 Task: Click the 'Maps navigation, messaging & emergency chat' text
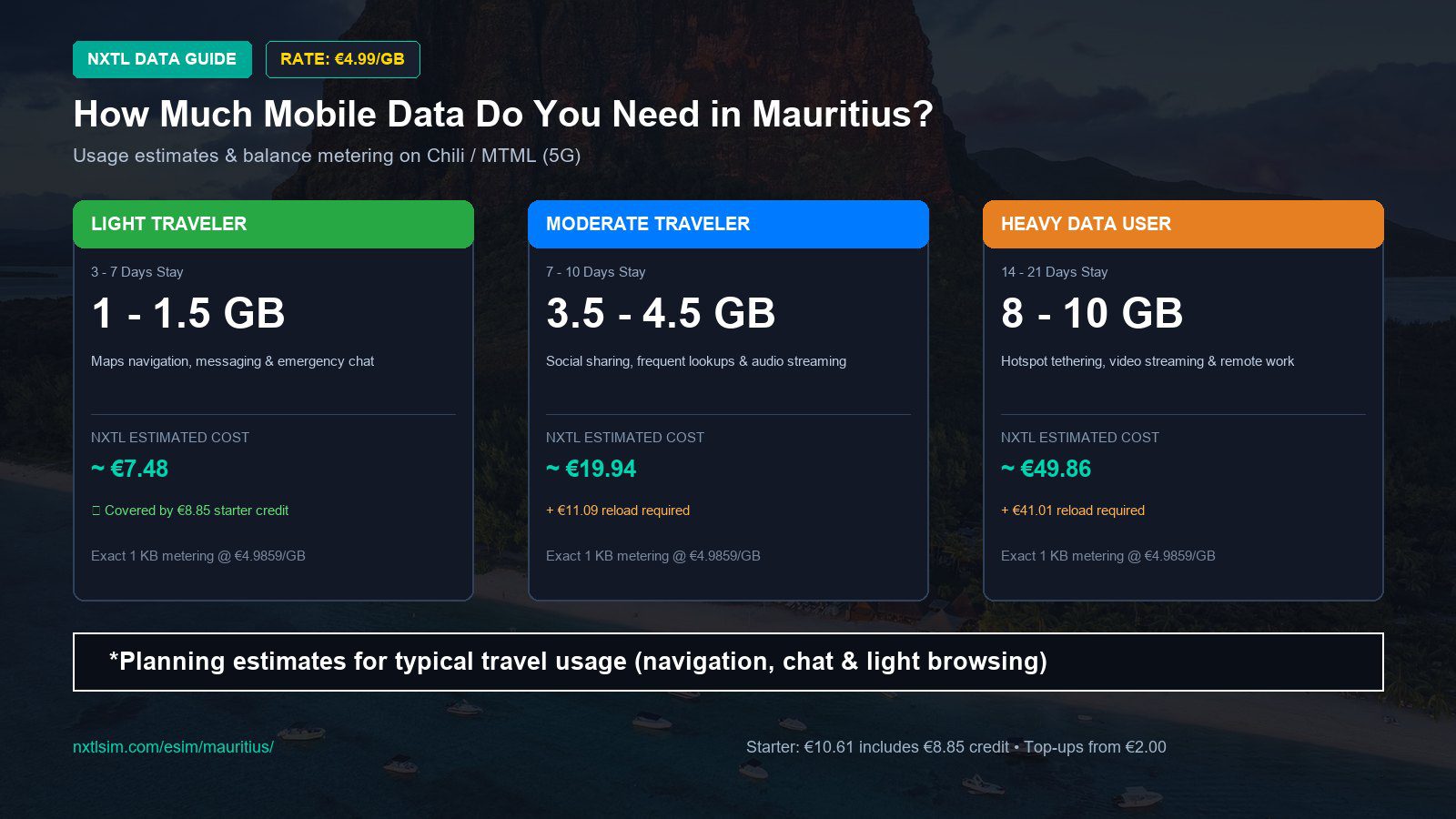232,361
